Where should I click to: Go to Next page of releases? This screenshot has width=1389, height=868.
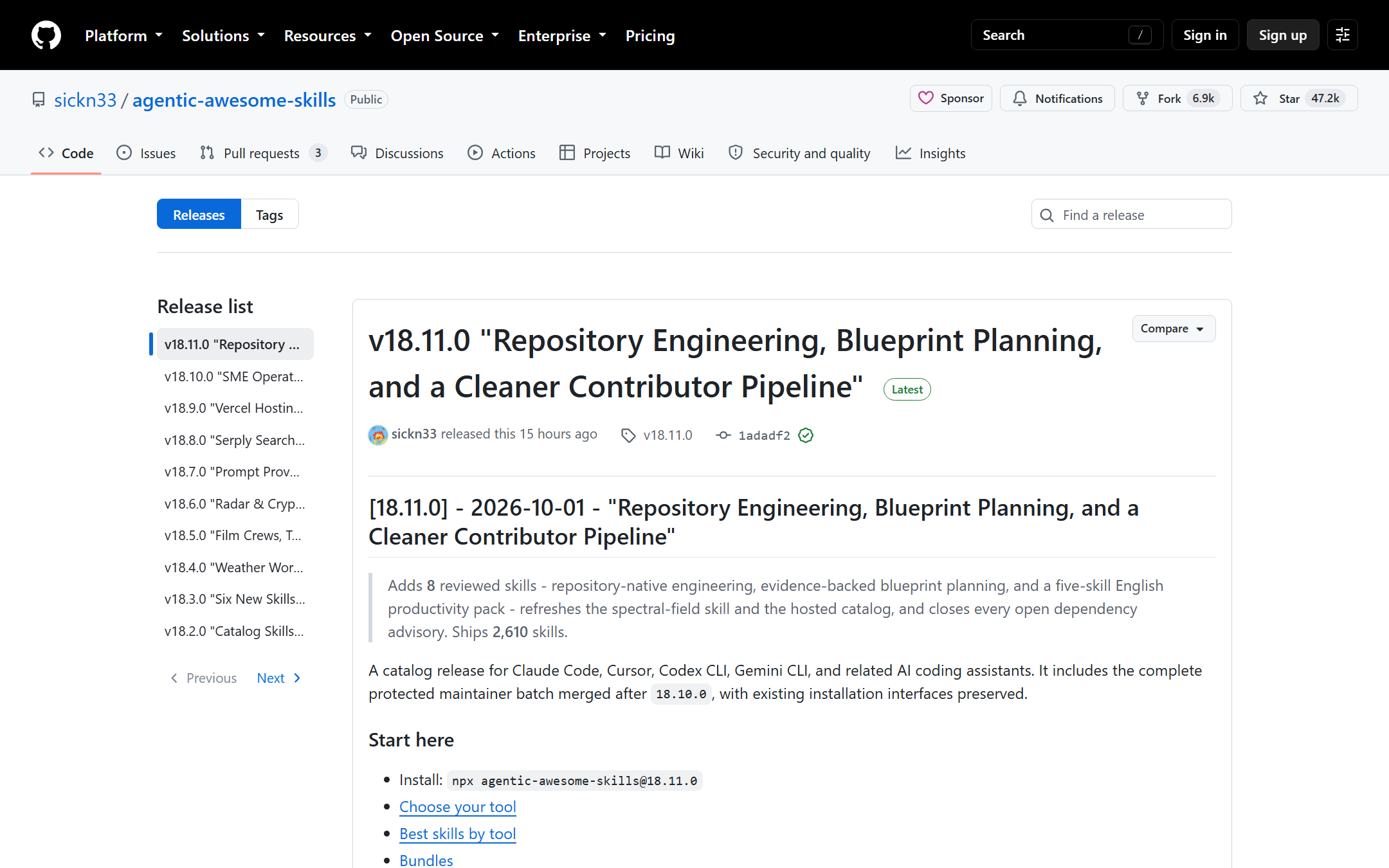(278, 678)
